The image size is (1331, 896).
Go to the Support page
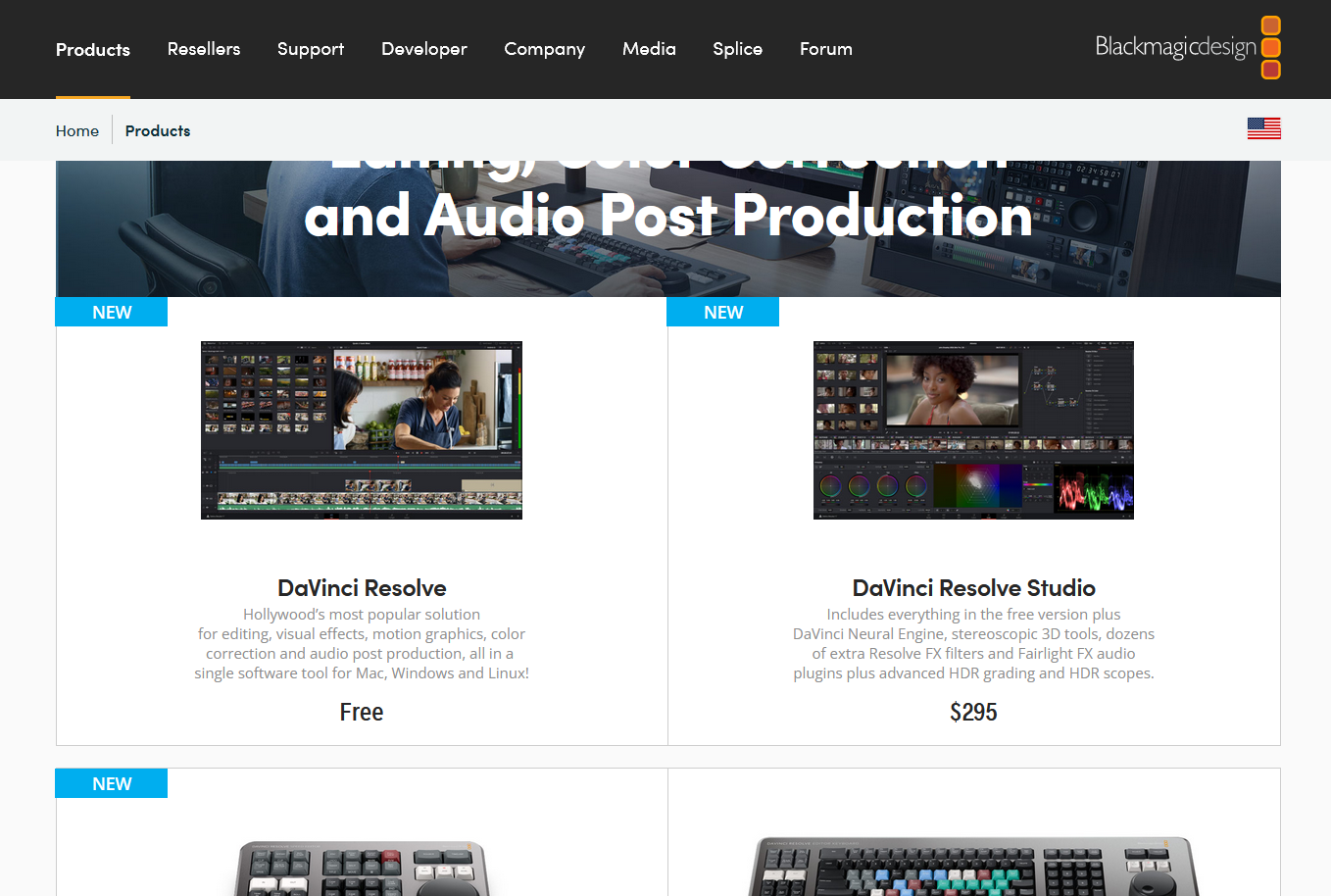[311, 49]
